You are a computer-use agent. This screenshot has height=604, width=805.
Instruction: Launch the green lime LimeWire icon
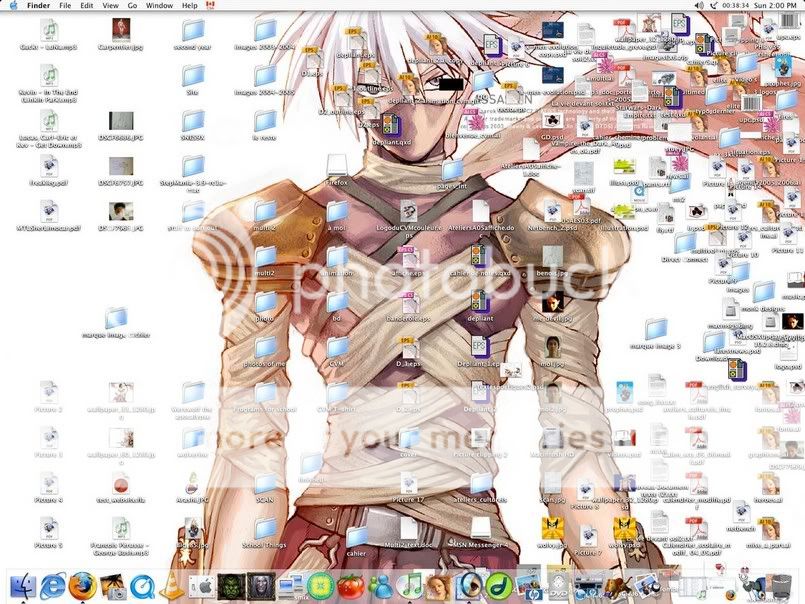[321, 587]
